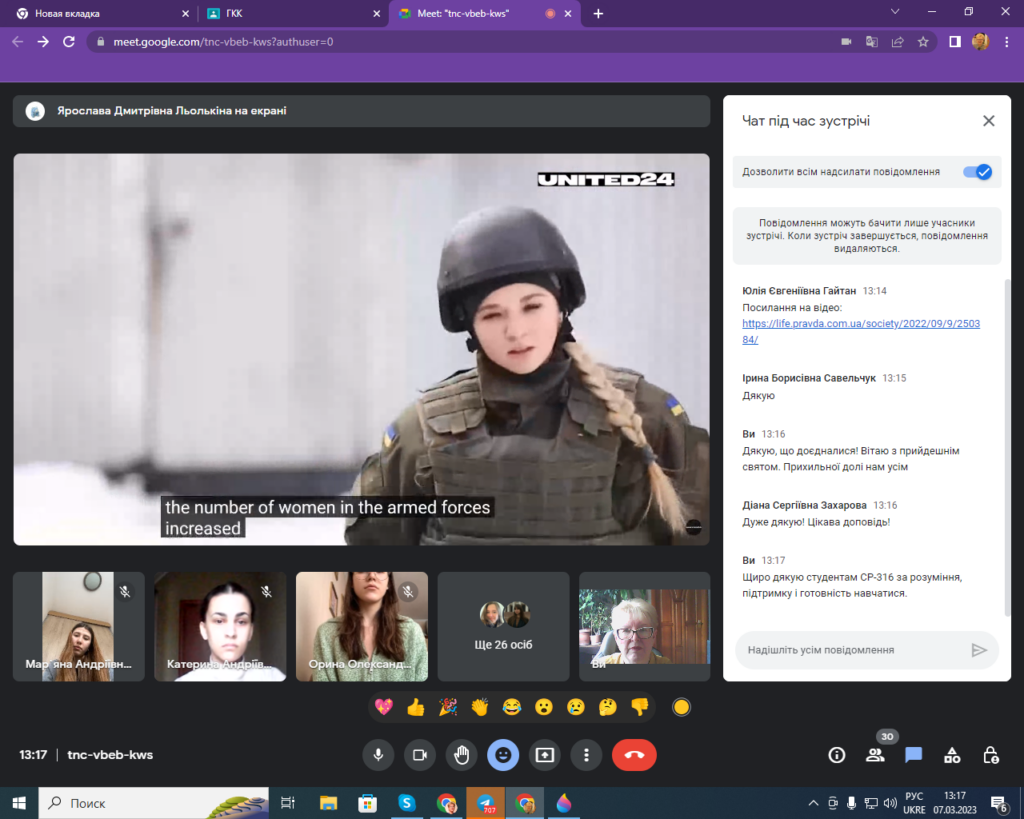Raise your hand in the meeting
The height and width of the screenshot is (819, 1024).
(x=461, y=755)
